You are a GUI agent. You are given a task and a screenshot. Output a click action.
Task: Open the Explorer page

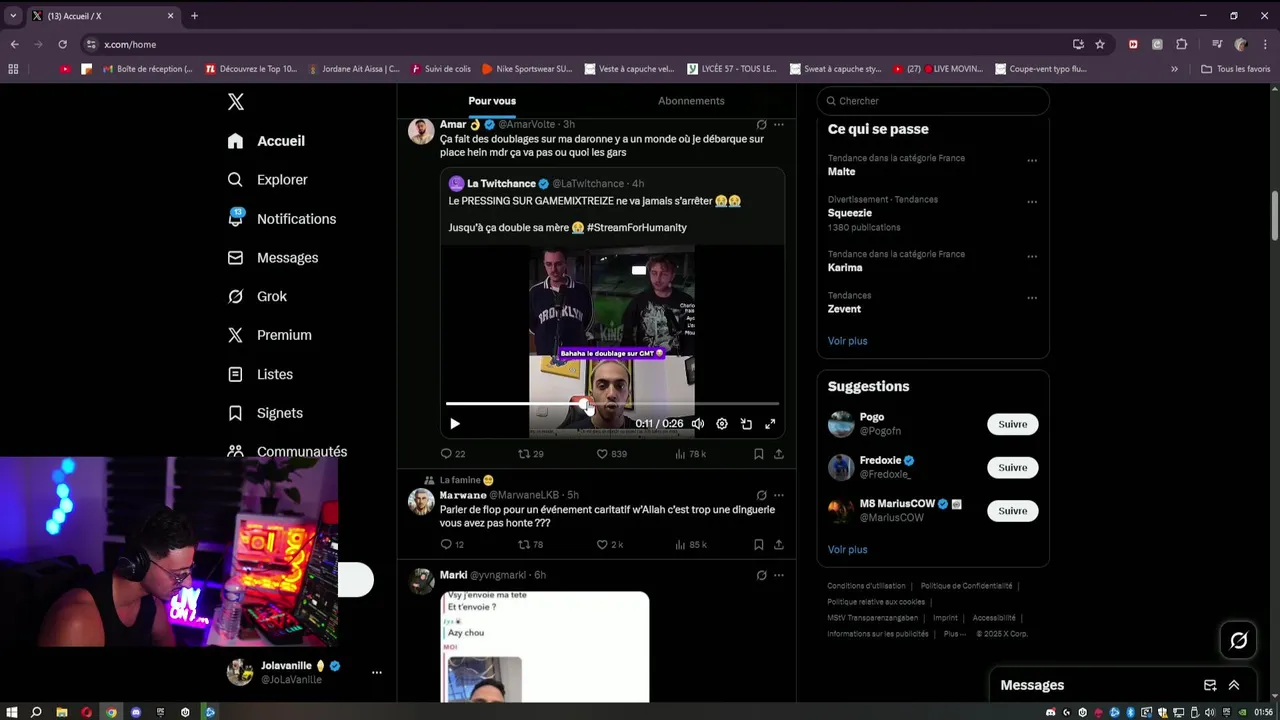267,180
